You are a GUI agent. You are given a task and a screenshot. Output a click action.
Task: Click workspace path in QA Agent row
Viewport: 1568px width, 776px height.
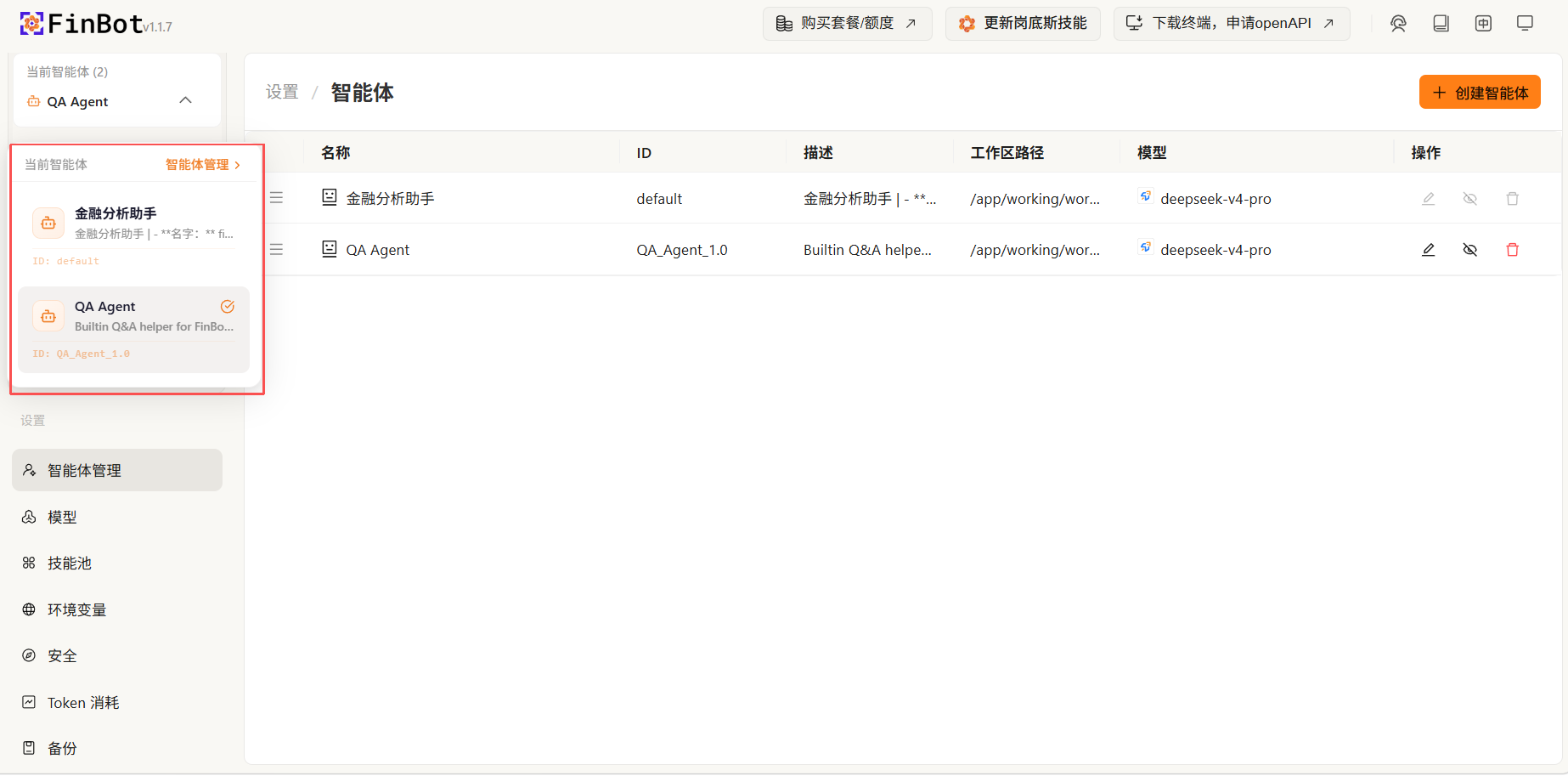click(x=1035, y=250)
